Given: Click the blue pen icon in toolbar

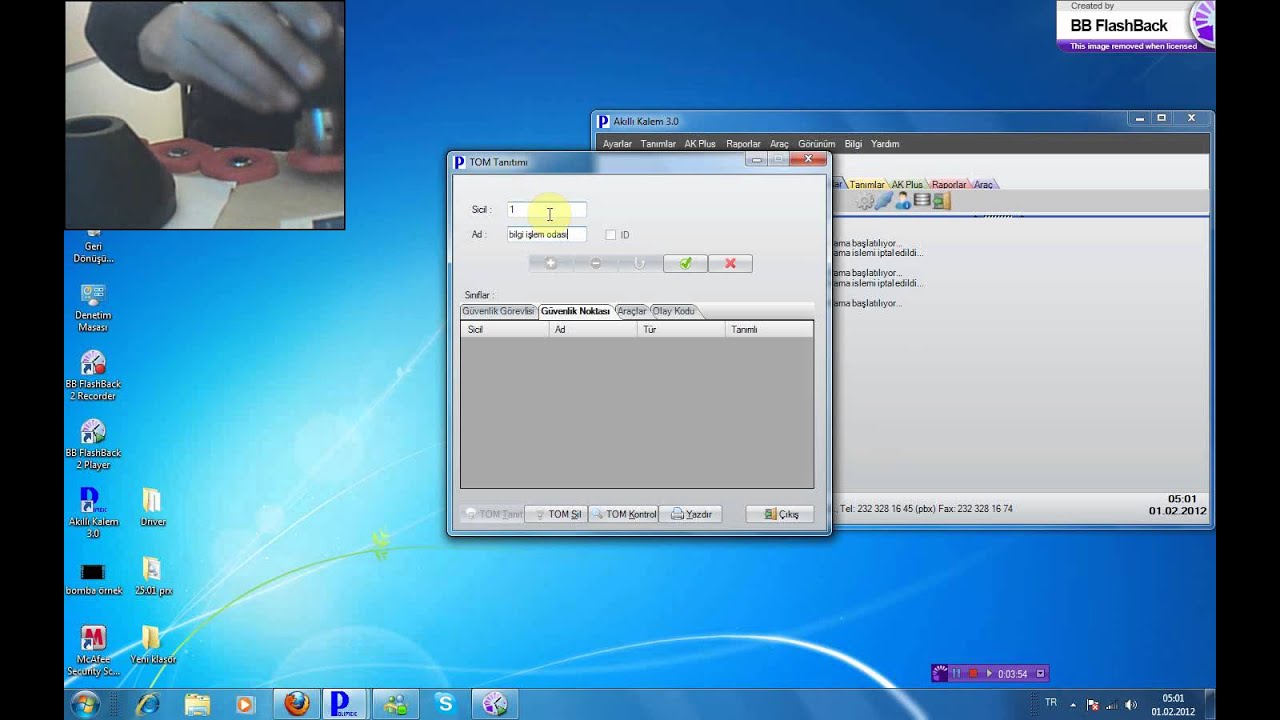Looking at the screenshot, I should [884, 201].
